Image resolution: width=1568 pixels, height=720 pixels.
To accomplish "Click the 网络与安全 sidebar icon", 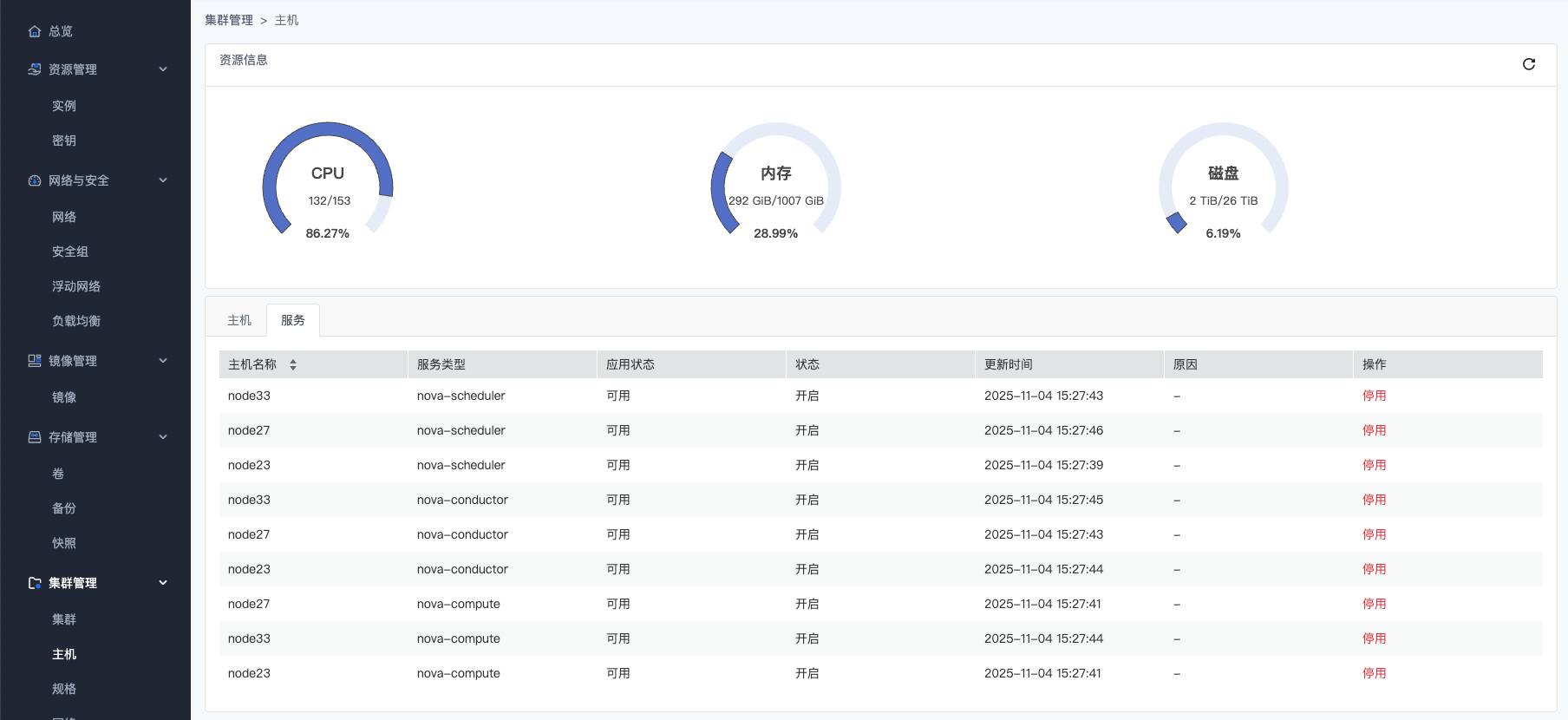I will (35, 180).
